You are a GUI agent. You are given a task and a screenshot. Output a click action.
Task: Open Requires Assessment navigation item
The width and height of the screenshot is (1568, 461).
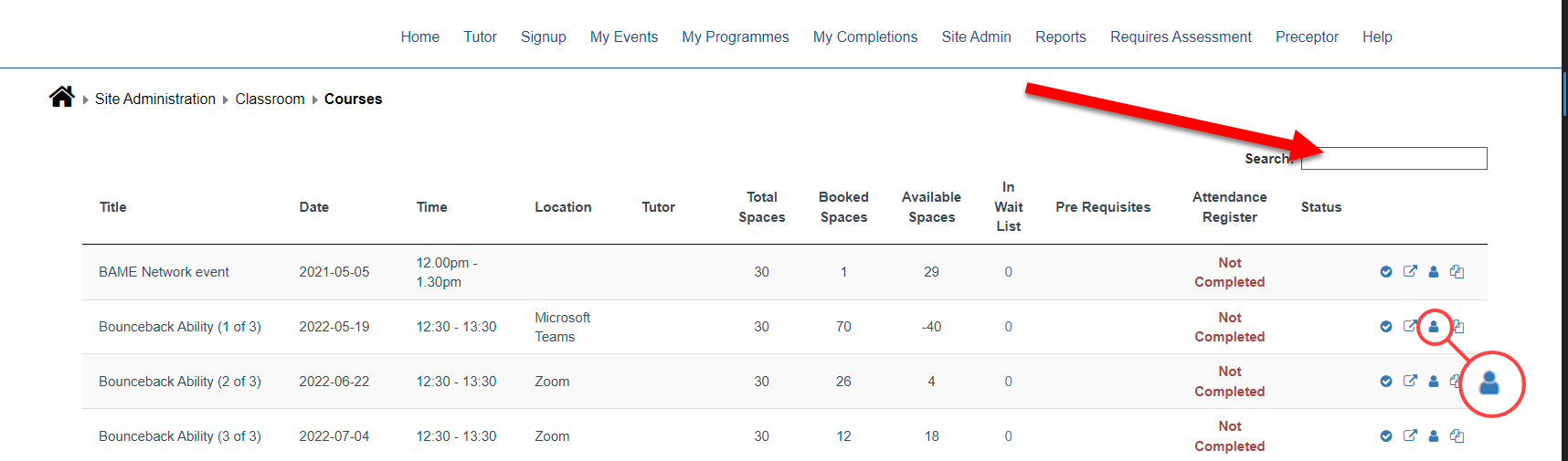click(1181, 37)
